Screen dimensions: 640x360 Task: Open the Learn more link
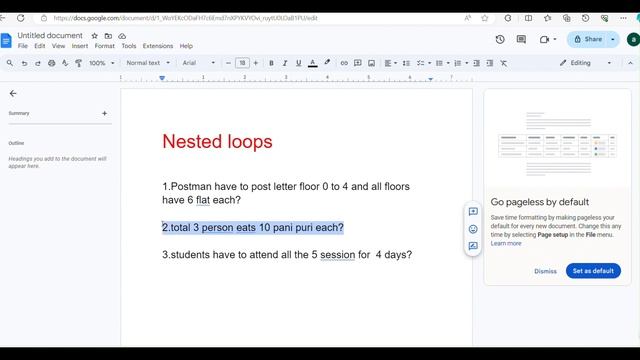click(x=506, y=243)
